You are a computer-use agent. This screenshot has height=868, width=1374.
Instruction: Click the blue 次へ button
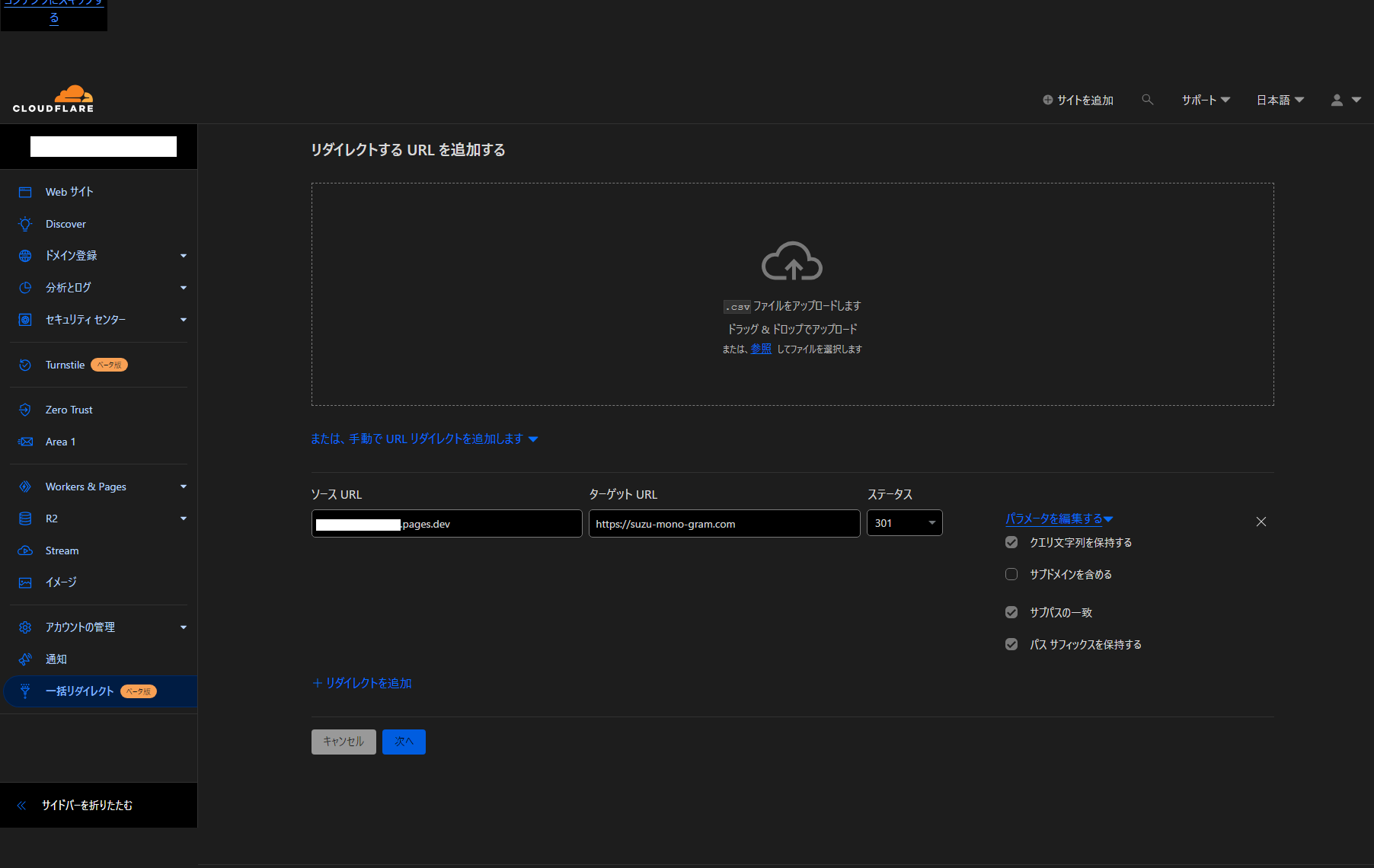[x=404, y=742]
